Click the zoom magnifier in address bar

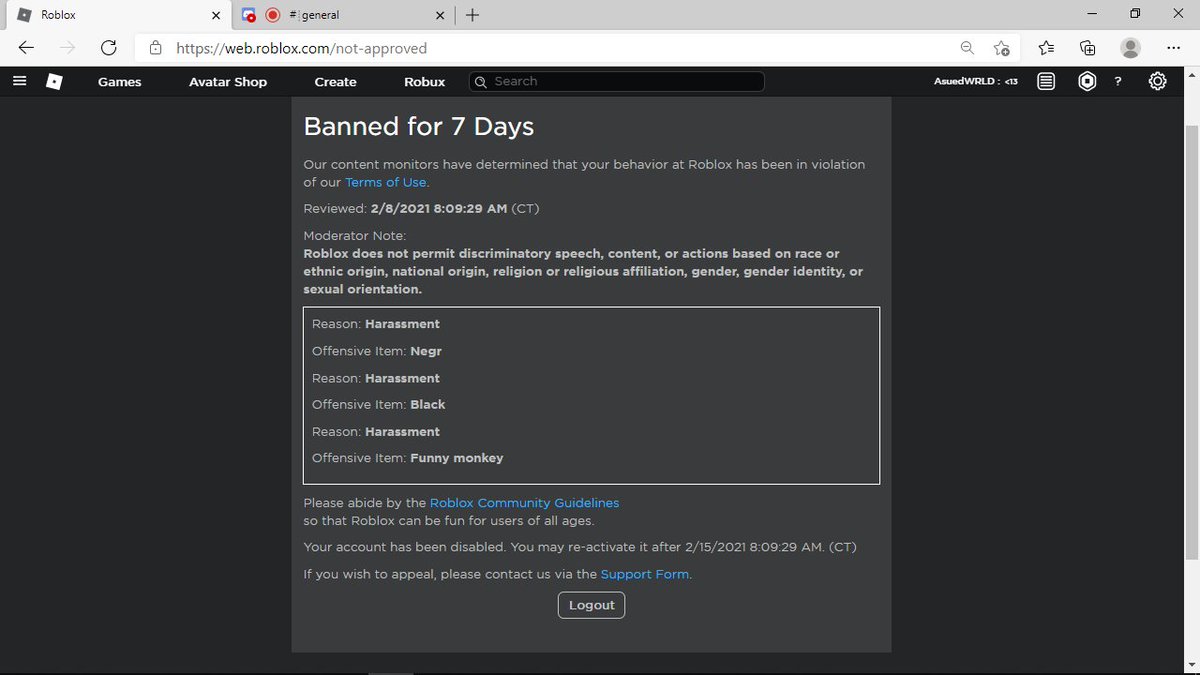tap(967, 48)
